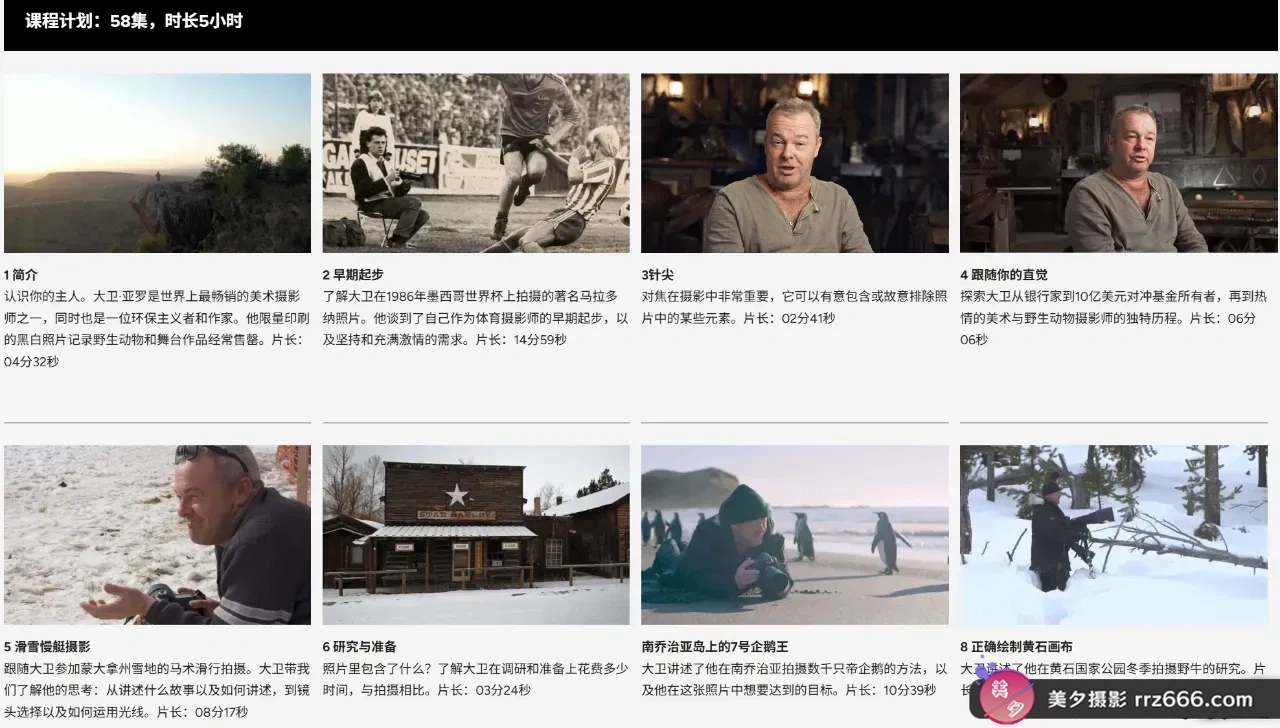Click the title '1 简介'
Viewport: 1280px width, 728px height.
(x=21, y=274)
